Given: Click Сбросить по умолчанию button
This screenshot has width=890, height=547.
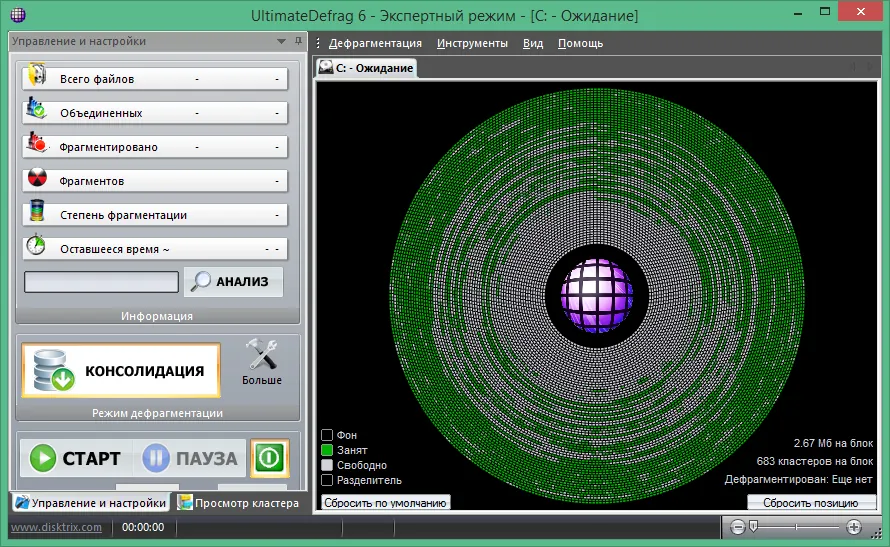Looking at the screenshot, I should 385,503.
